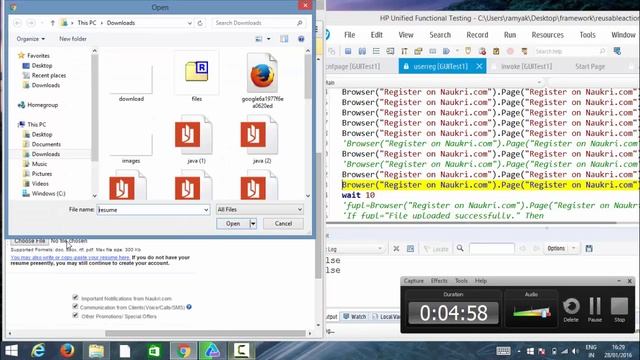Toggle Important Notifications from Naukri.com checkbox
This screenshot has width=640, height=360.
[x=75, y=298]
